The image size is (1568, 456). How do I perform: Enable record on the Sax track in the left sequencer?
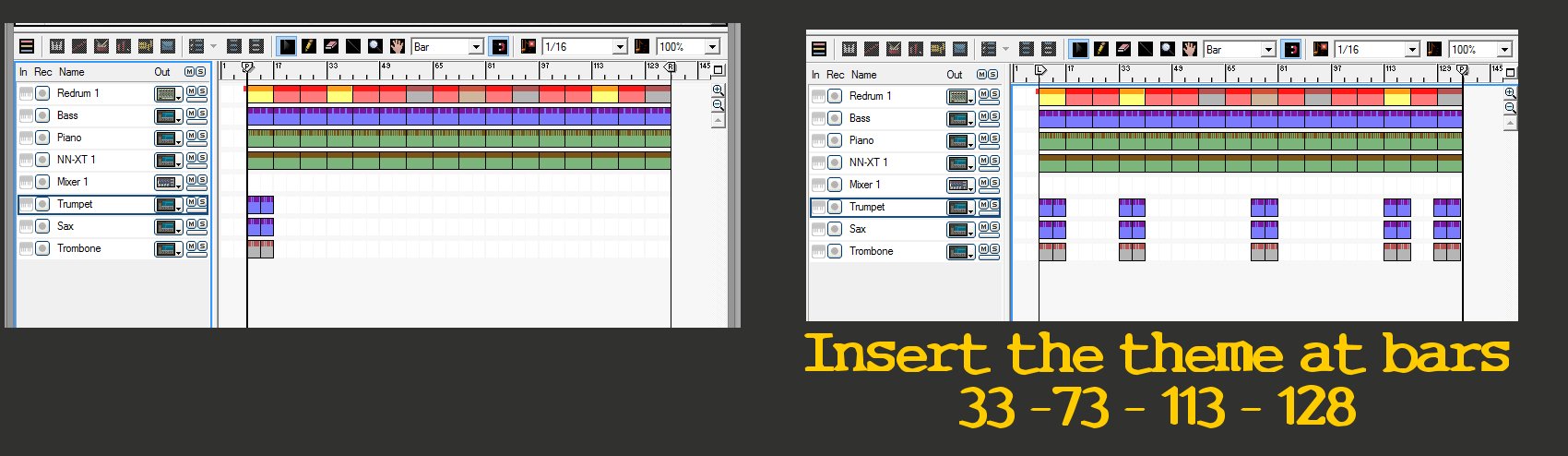(42, 226)
